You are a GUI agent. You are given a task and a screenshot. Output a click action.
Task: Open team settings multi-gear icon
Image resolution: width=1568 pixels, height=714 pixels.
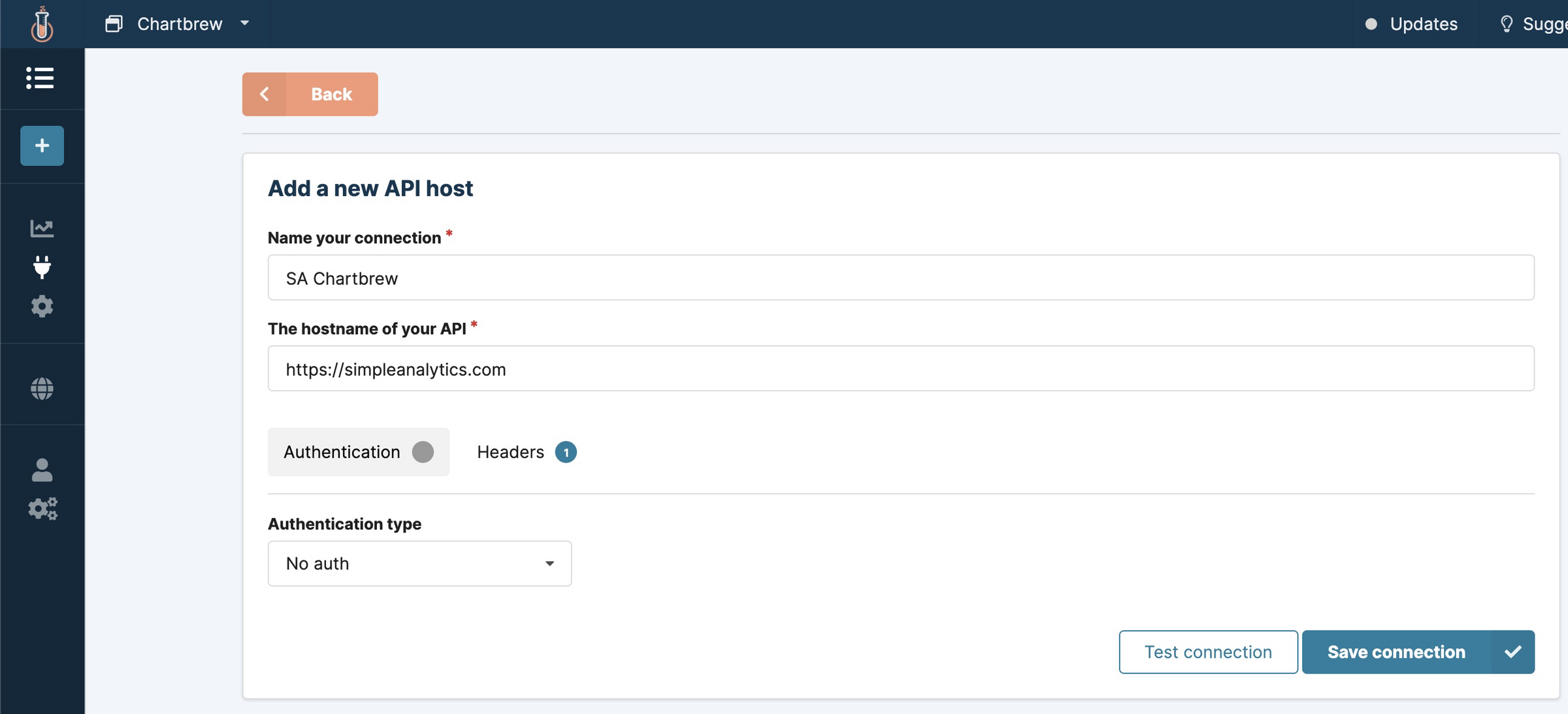(42, 509)
